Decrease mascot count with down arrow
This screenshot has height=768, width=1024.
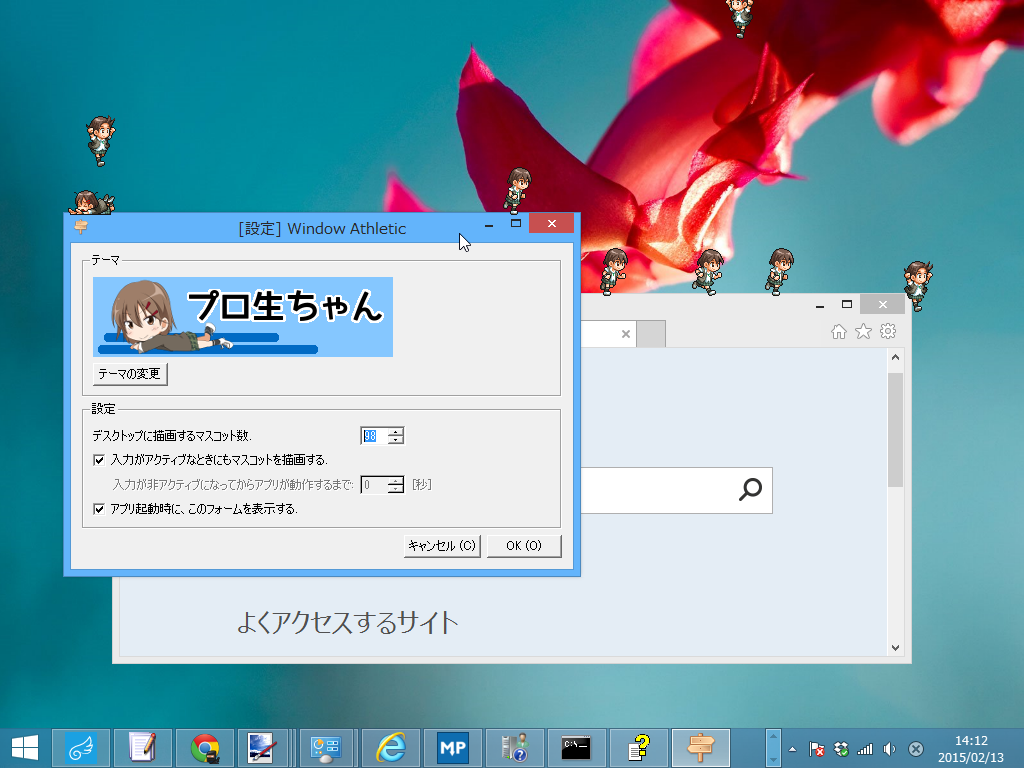point(396,440)
